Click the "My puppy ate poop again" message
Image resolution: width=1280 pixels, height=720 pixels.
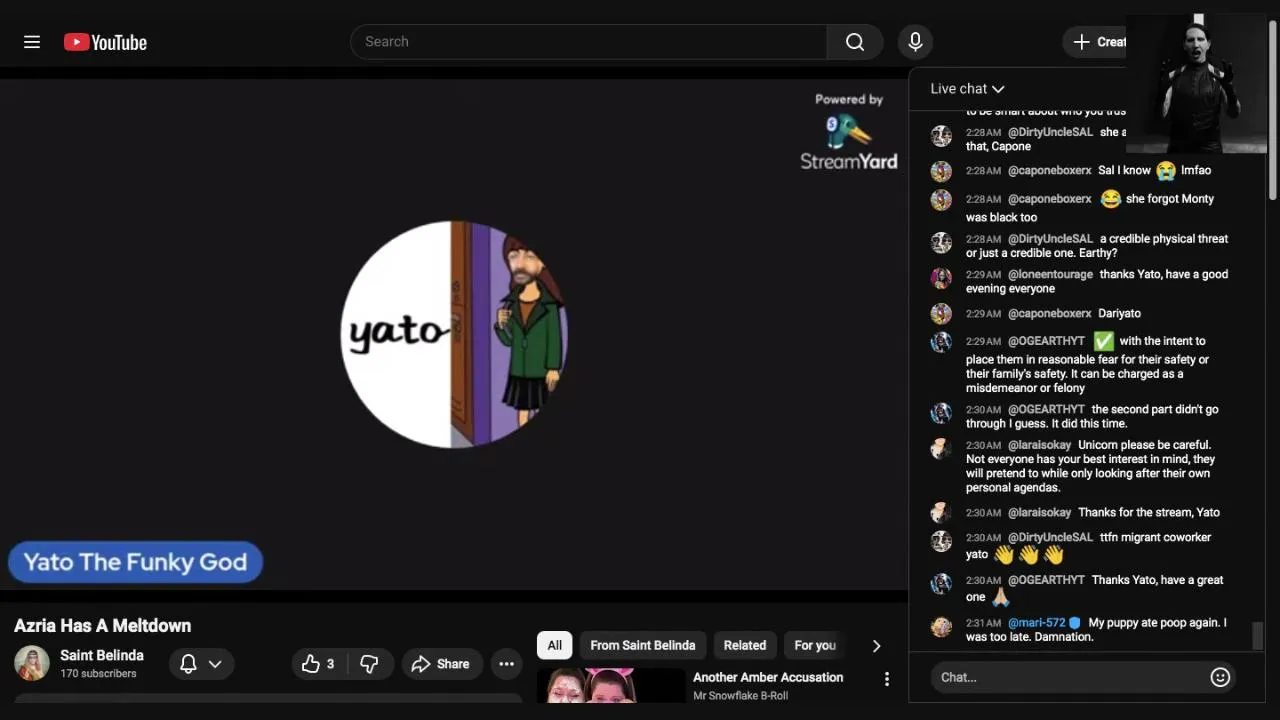[x=1096, y=629]
